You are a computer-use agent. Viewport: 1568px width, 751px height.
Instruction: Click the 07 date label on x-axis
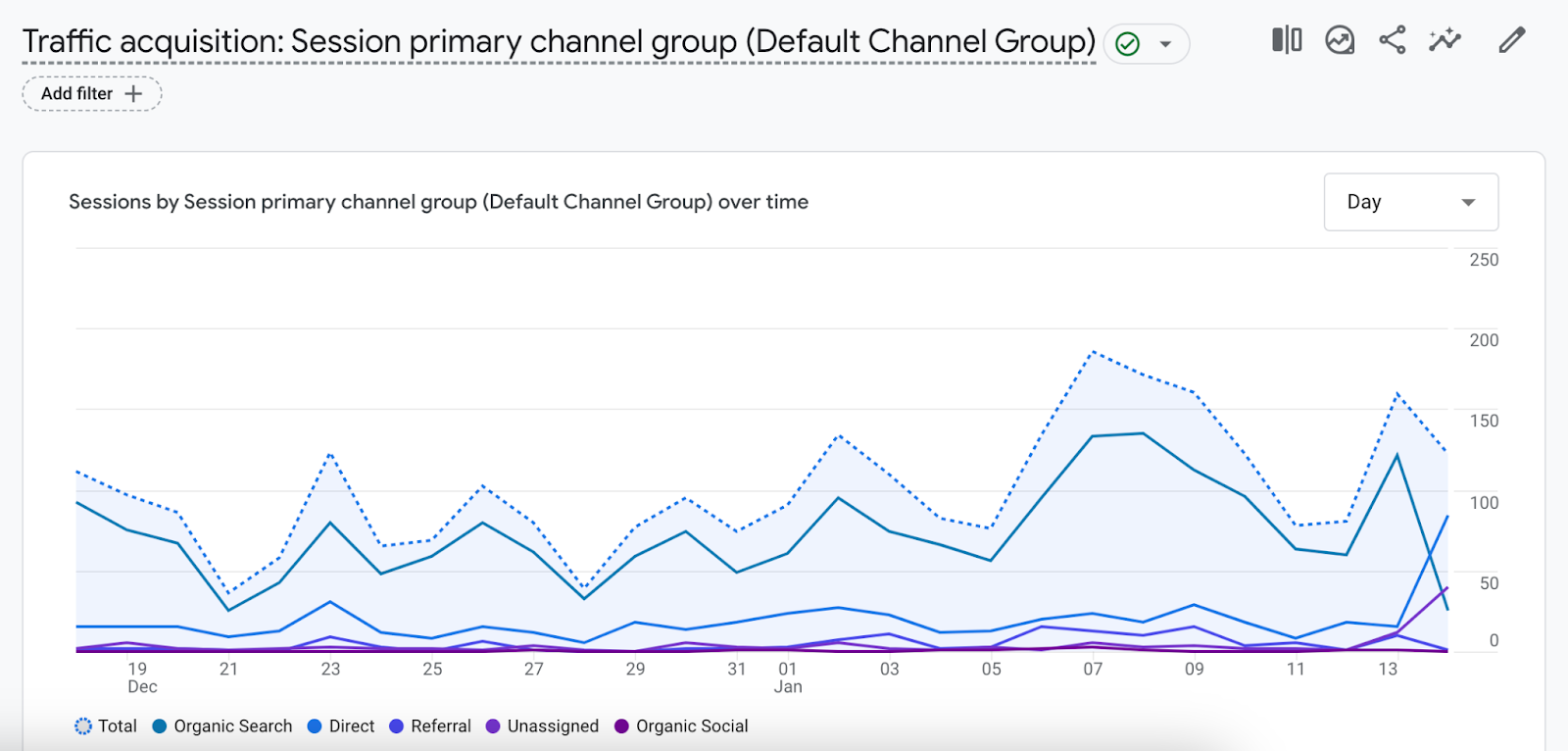point(1093,669)
